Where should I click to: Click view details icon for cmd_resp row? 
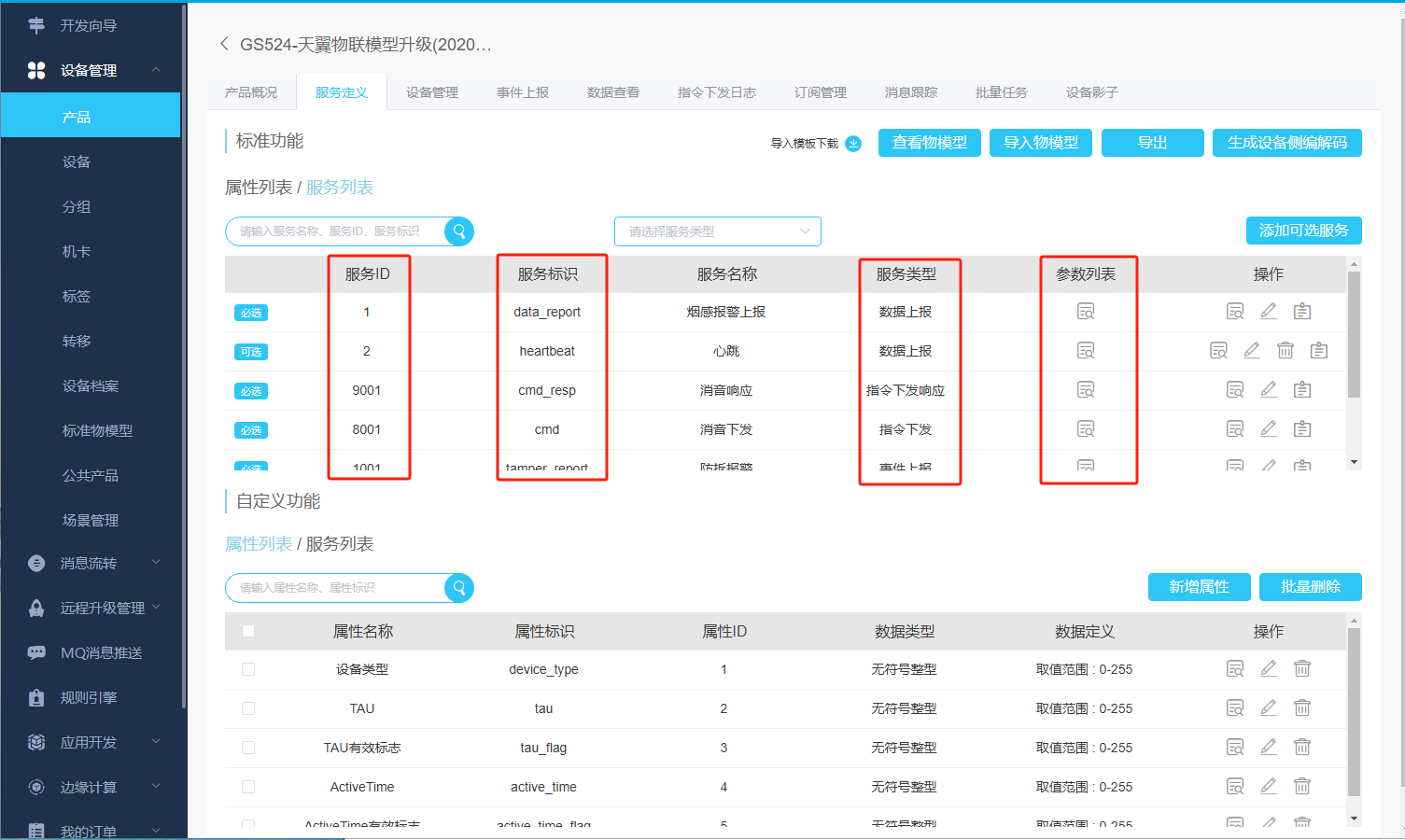pyautogui.click(x=1235, y=390)
